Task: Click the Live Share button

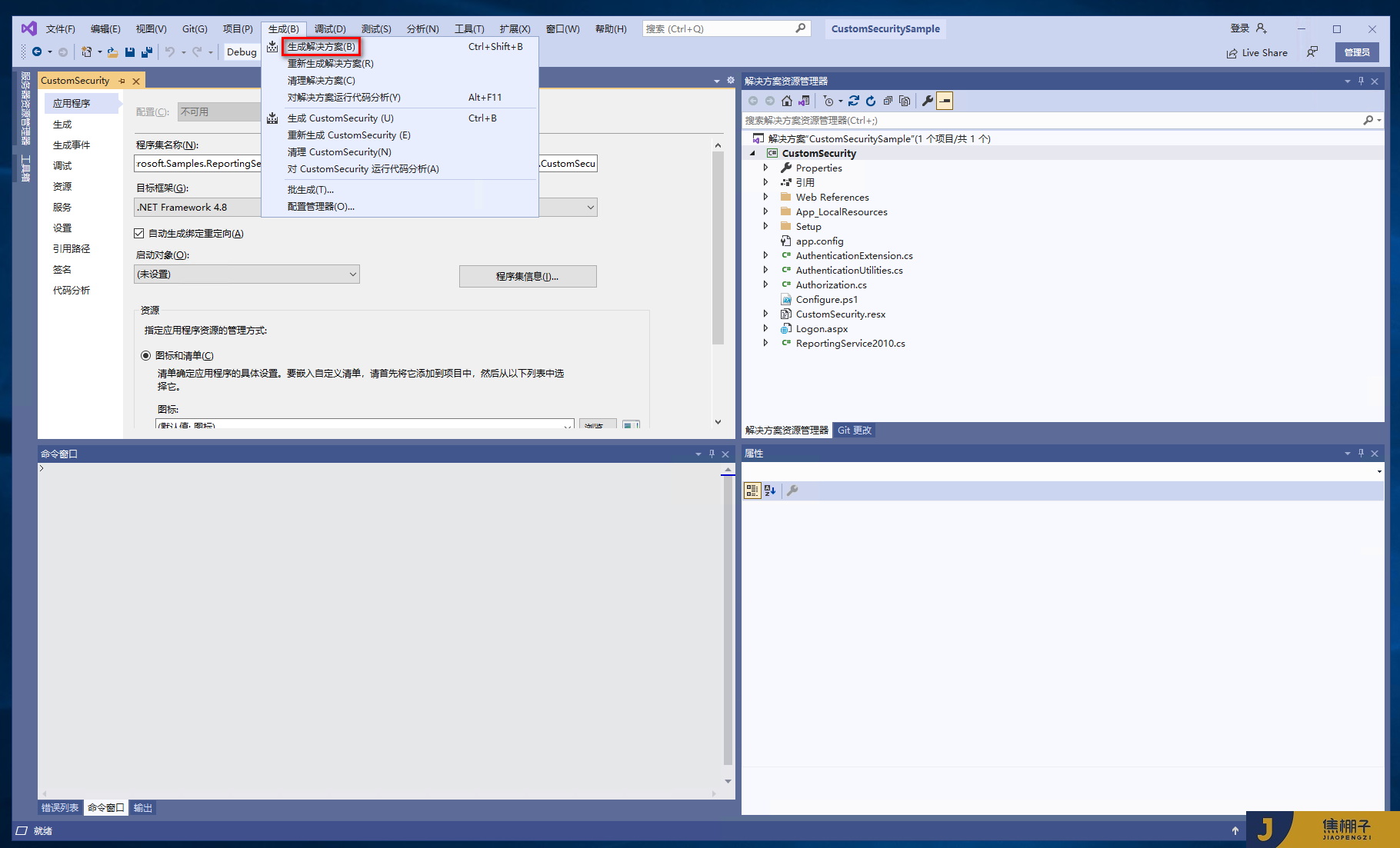Action: 1257,52
